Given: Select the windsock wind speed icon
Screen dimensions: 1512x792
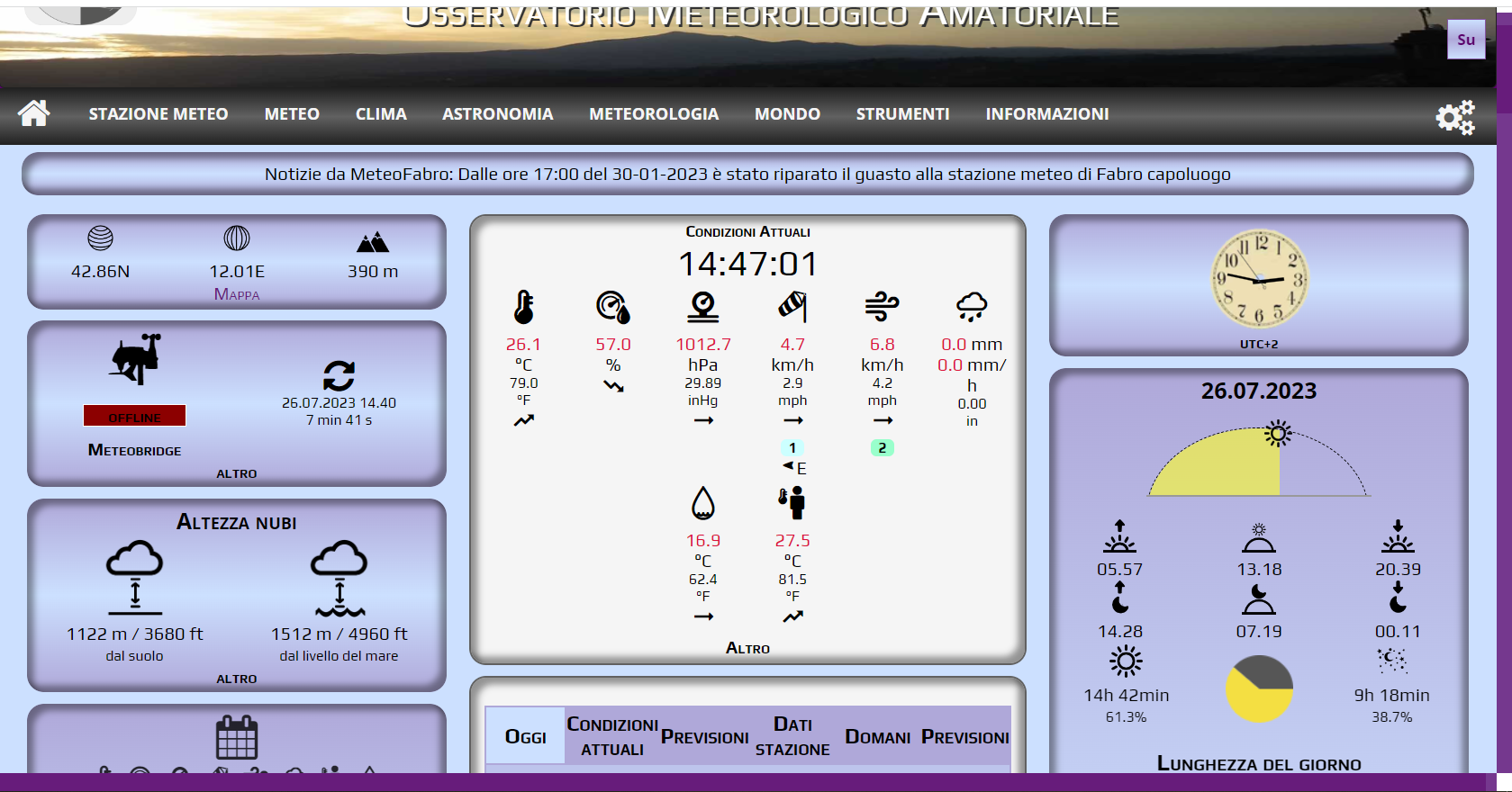Looking at the screenshot, I should 792,307.
